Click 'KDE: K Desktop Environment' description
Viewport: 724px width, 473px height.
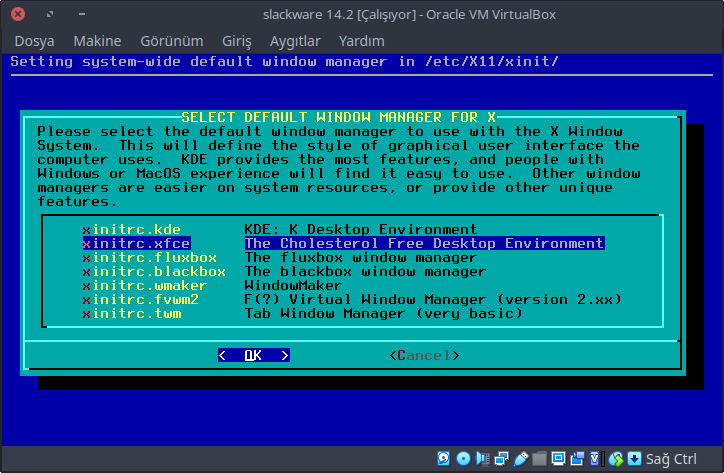pyautogui.click(x=361, y=230)
